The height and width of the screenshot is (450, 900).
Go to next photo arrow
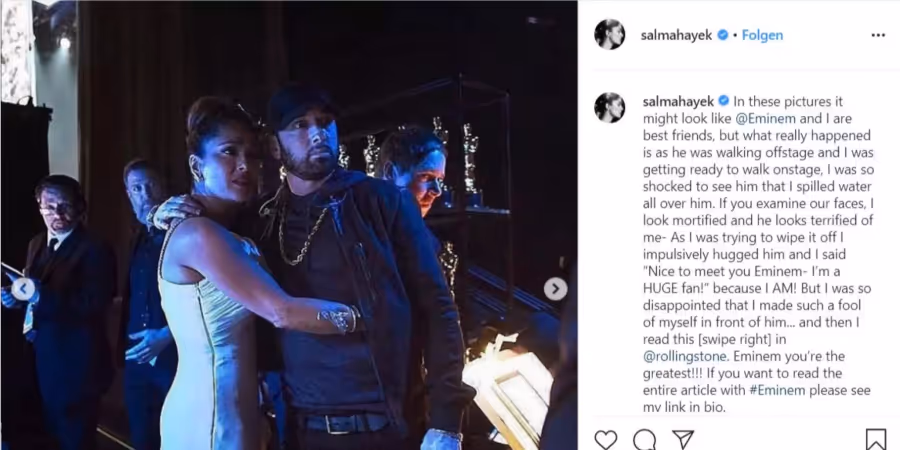(555, 289)
